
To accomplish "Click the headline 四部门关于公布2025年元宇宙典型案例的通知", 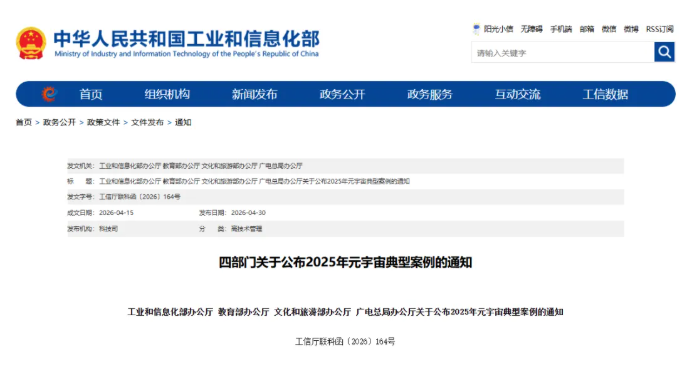I will [x=345, y=262].
